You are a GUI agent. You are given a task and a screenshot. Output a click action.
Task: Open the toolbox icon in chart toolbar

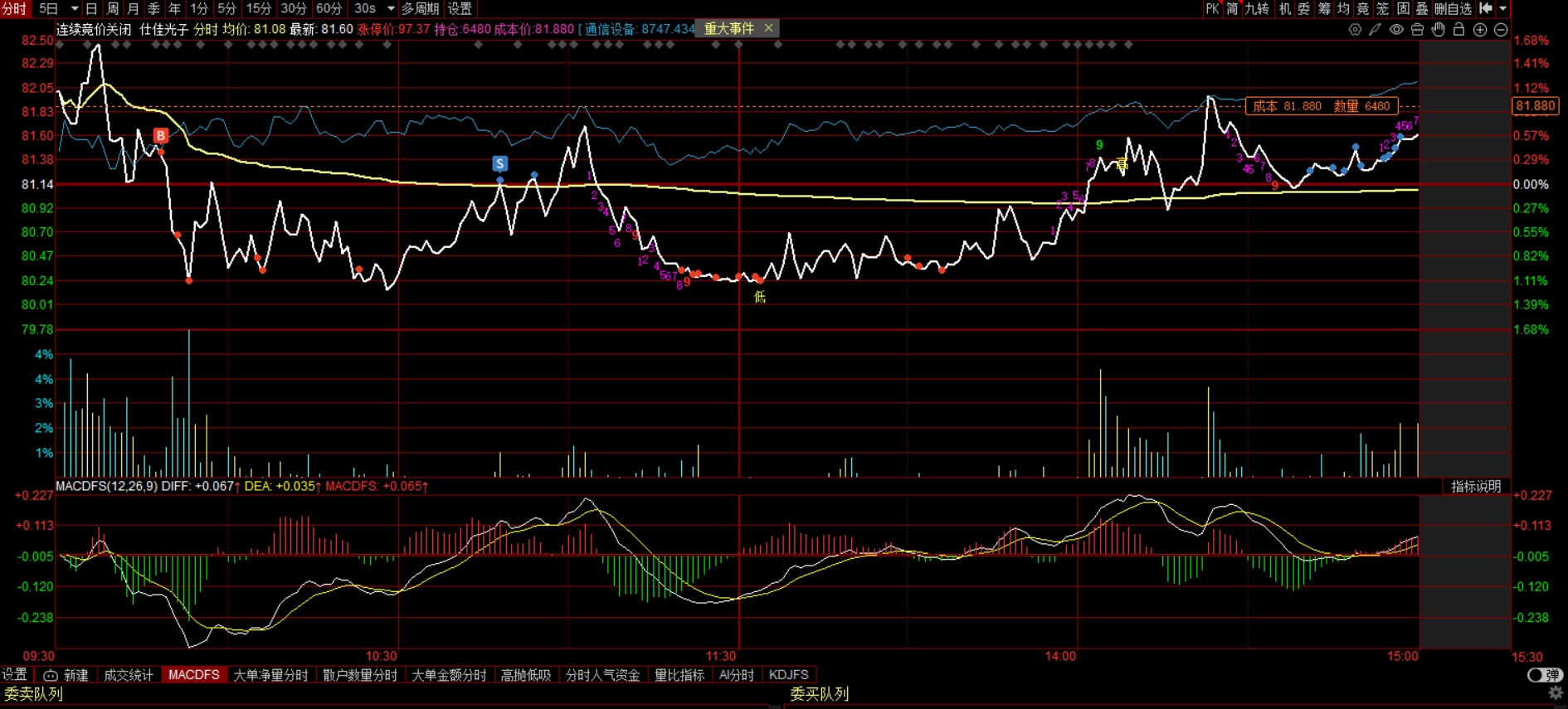pos(1417,29)
